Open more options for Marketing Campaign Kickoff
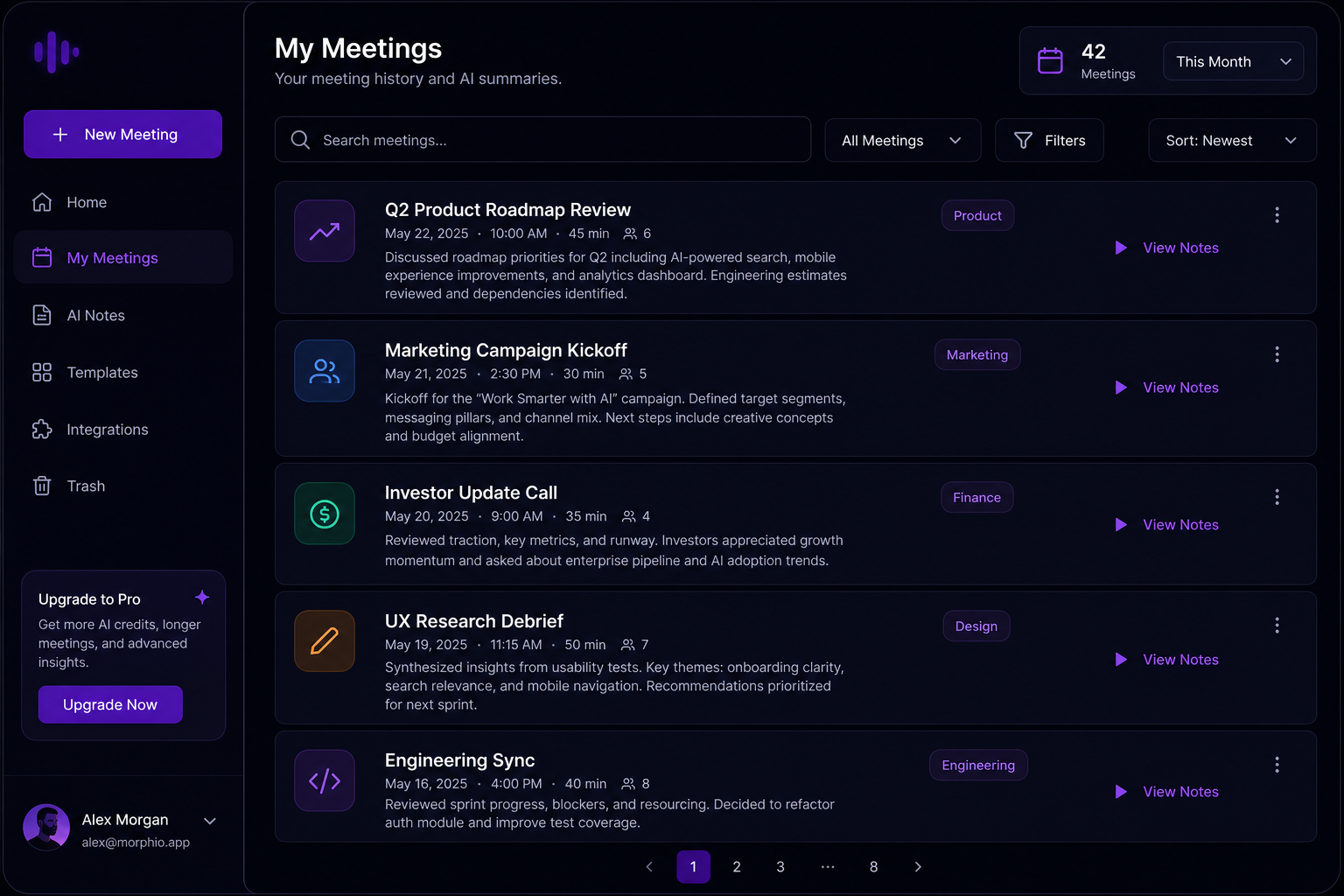This screenshot has height=896, width=1344. coord(1277,354)
